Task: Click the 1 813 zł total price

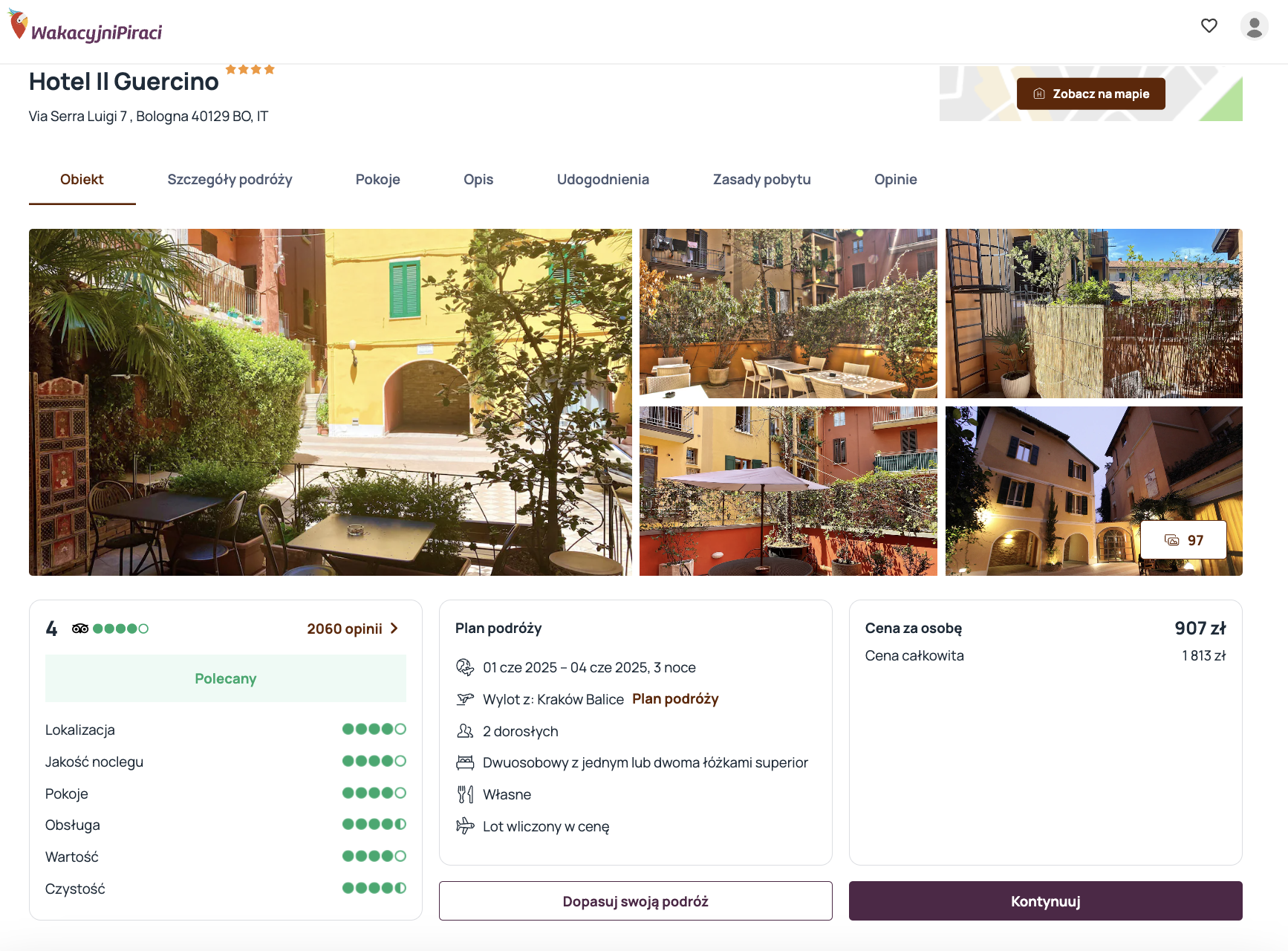Action: (x=1204, y=656)
